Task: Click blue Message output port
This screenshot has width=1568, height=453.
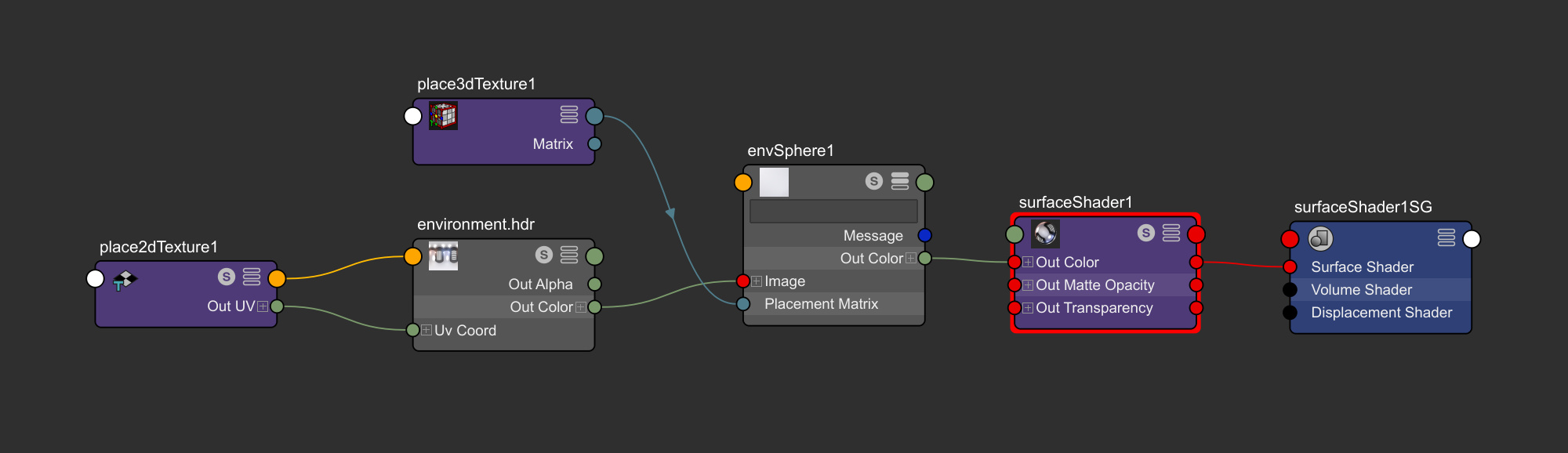Action: pos(925,235)
